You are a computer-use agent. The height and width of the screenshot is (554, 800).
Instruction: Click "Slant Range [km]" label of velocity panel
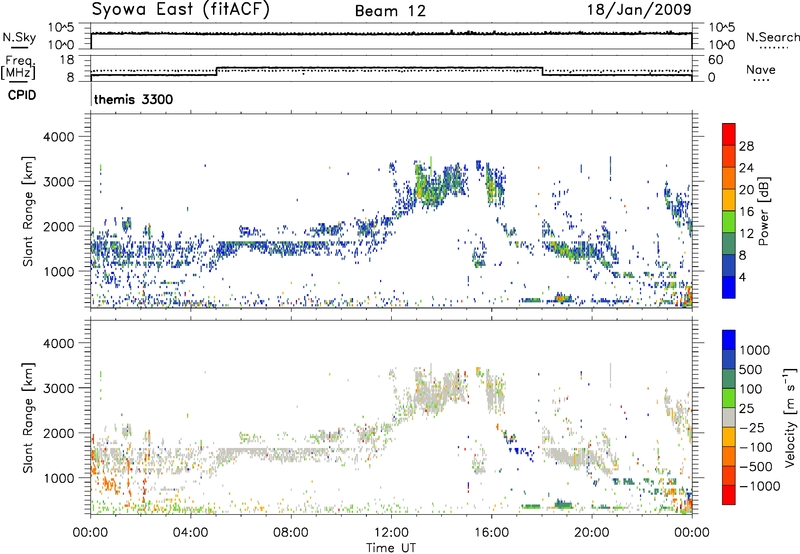coord(28,417)
